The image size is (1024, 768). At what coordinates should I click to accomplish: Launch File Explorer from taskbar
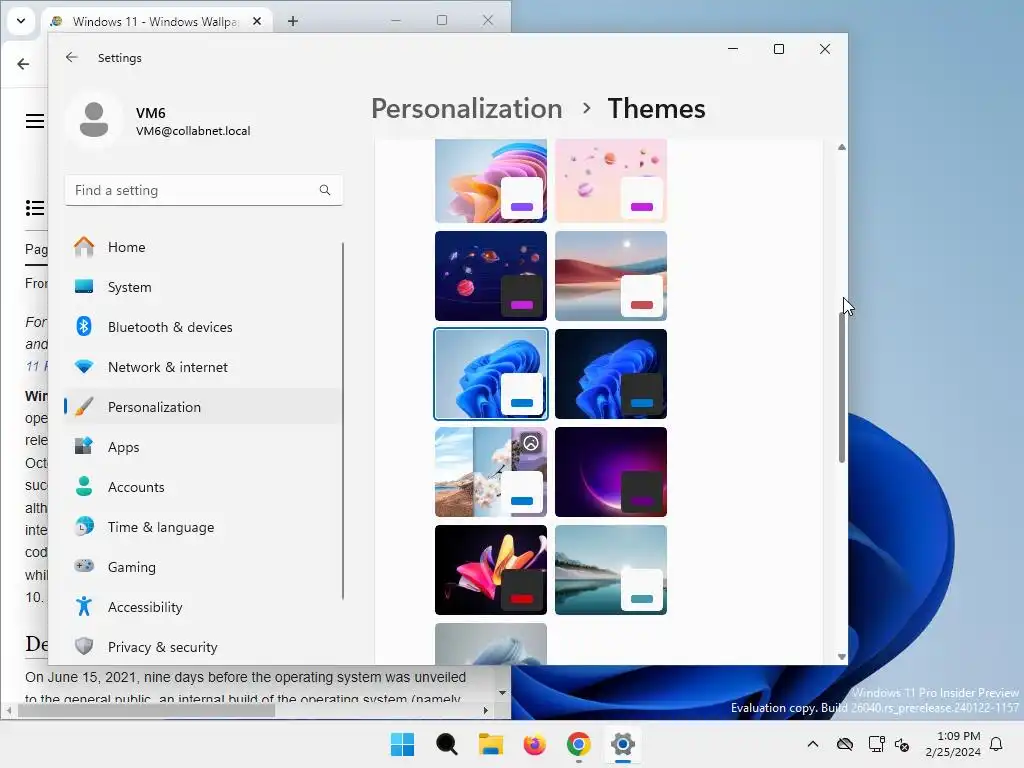tap(490, 744)
